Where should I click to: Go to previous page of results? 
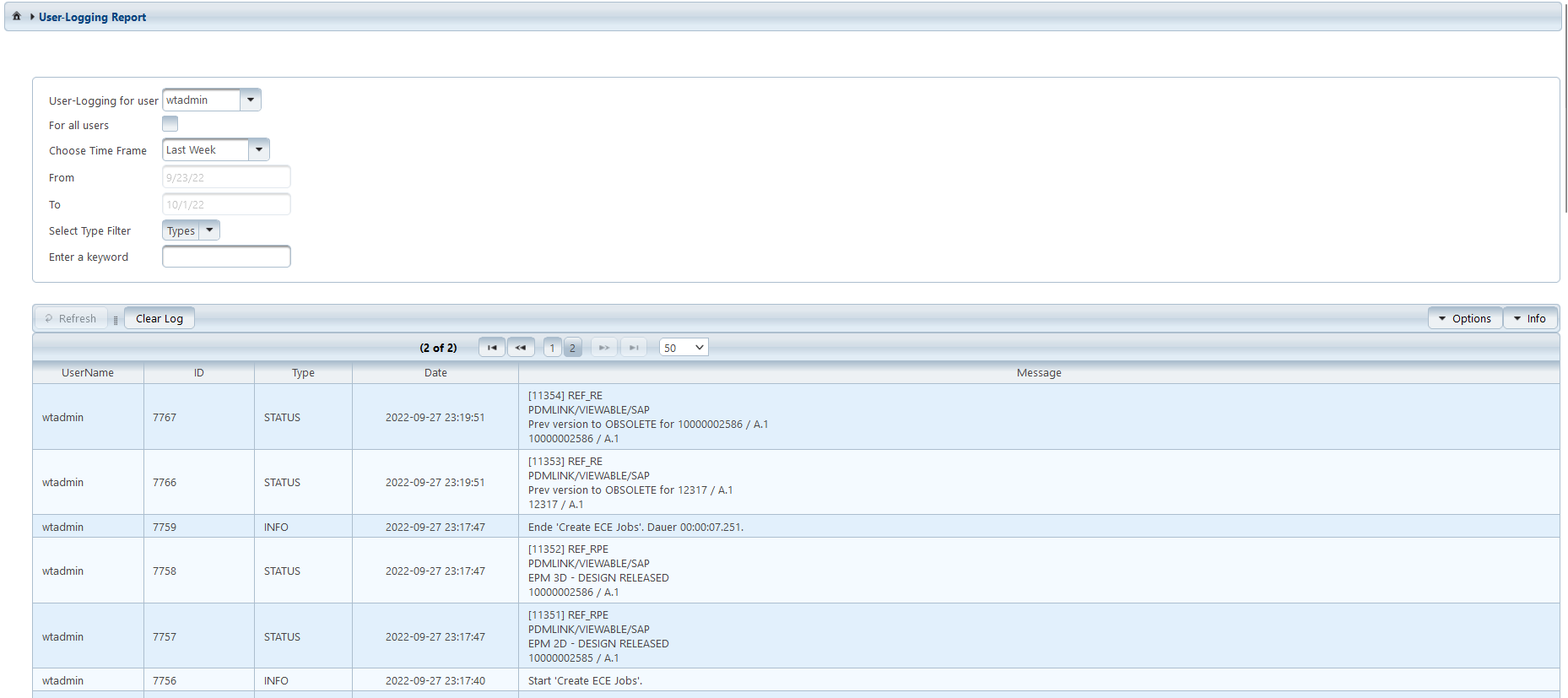coord(521,348)
